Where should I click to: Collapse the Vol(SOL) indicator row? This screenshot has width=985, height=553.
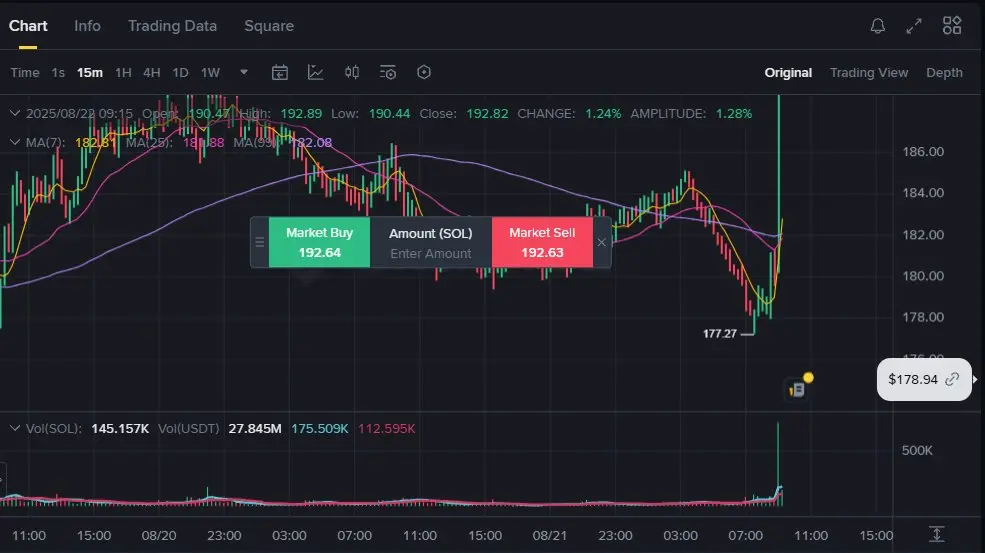(14, 428)
